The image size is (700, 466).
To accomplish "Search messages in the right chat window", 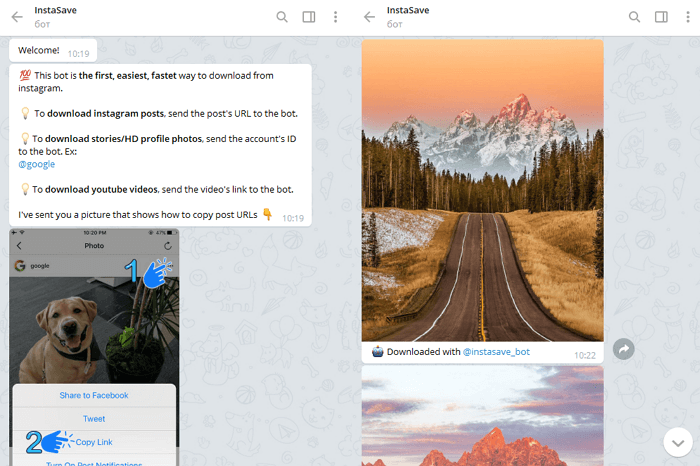I will pyautogui.click(x=635, y=17).
